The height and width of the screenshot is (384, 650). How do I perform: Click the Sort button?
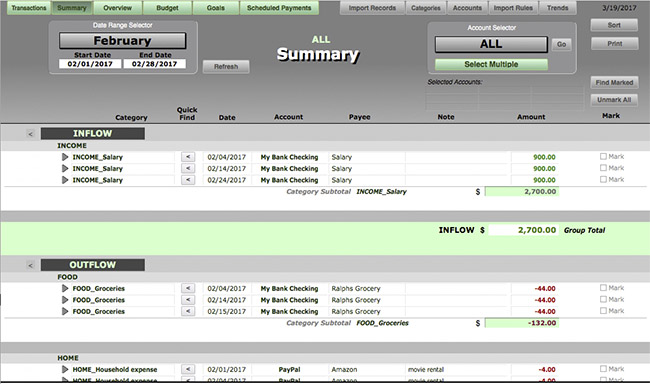pos(614,25)
